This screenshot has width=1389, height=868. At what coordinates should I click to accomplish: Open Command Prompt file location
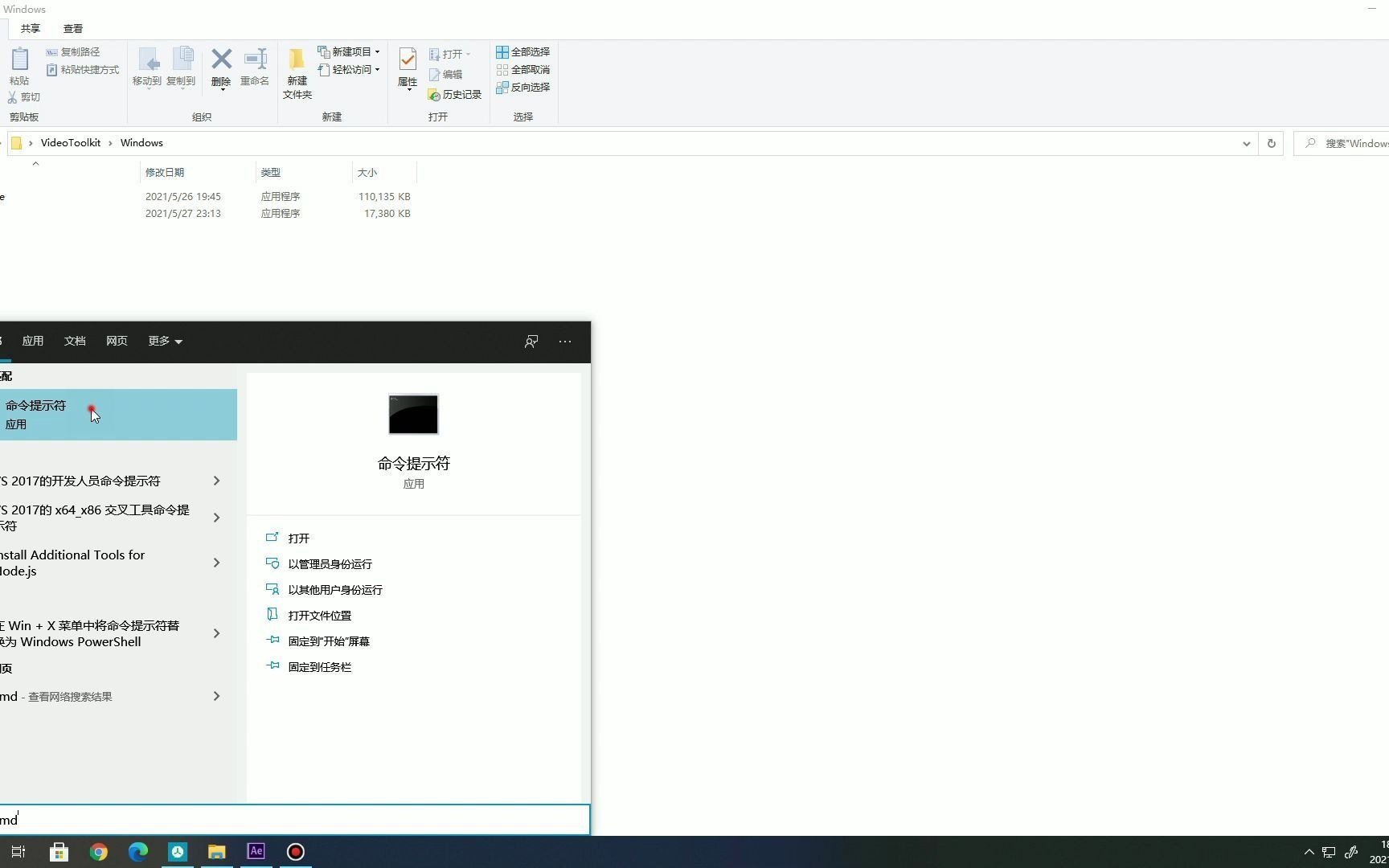[x=320, y=616]
